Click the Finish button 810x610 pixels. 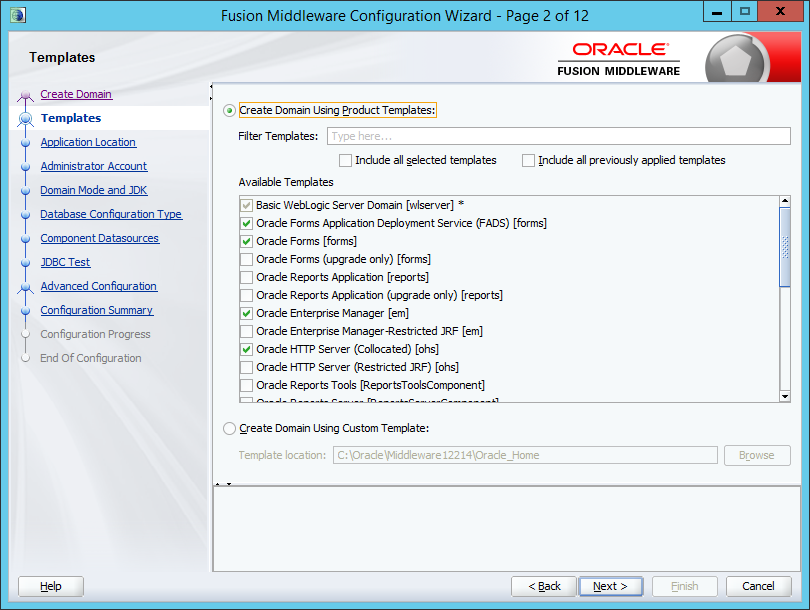point(684,586)
